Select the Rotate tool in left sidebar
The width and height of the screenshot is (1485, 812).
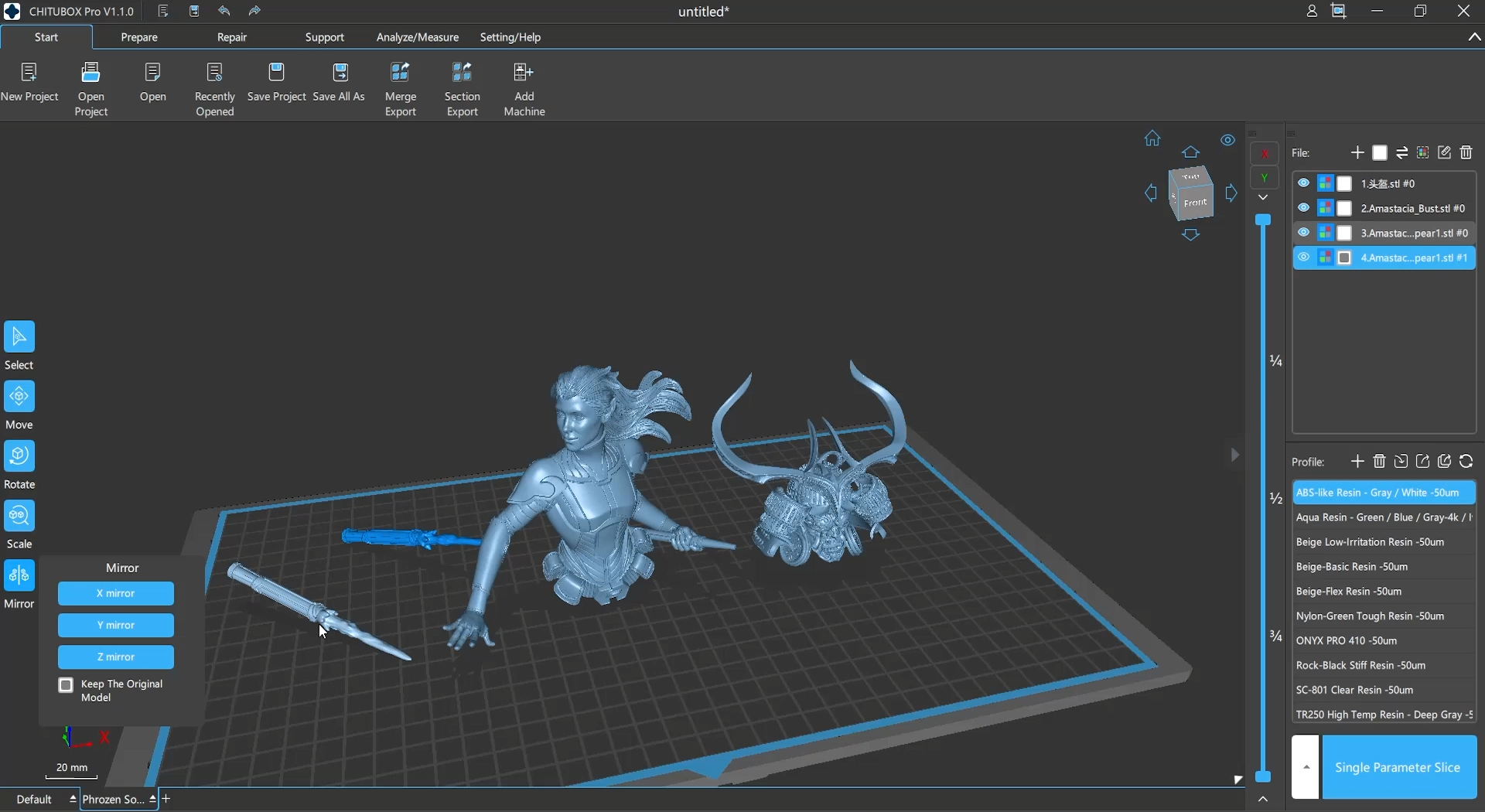point(19,457)
